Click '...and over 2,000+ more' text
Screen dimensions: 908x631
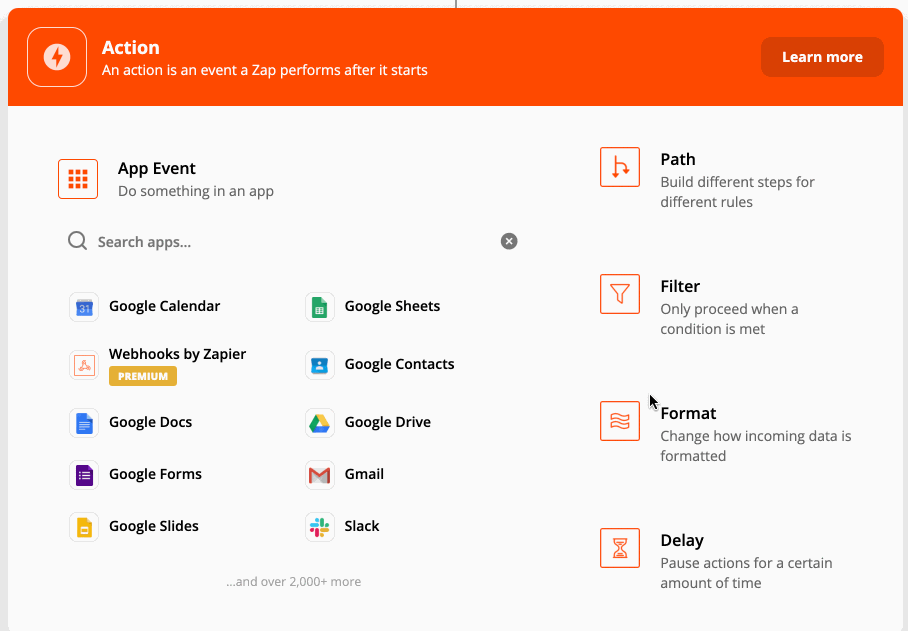click(x=294, y=582)
